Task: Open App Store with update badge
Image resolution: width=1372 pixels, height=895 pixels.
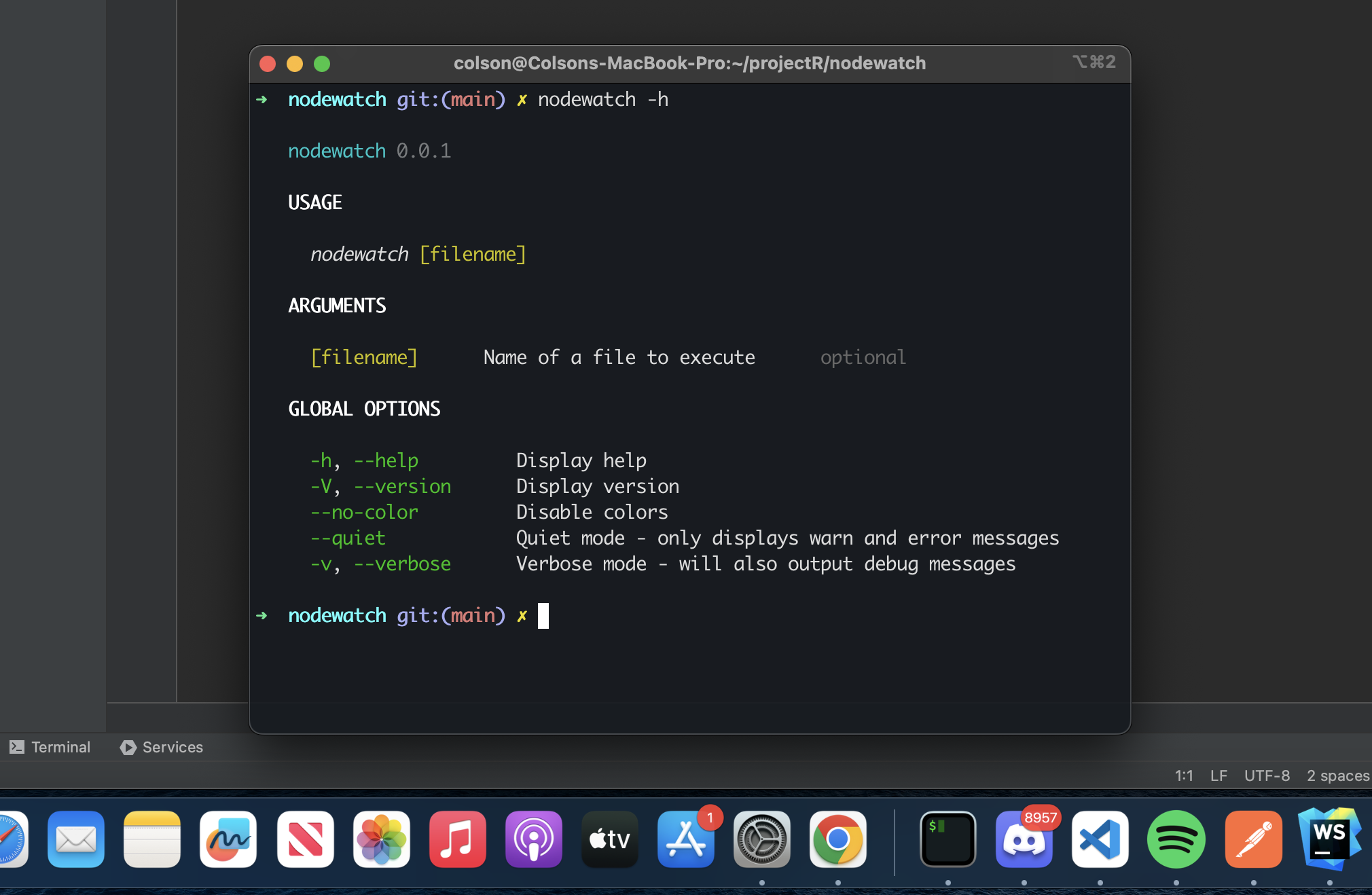Action: [686, 839]
